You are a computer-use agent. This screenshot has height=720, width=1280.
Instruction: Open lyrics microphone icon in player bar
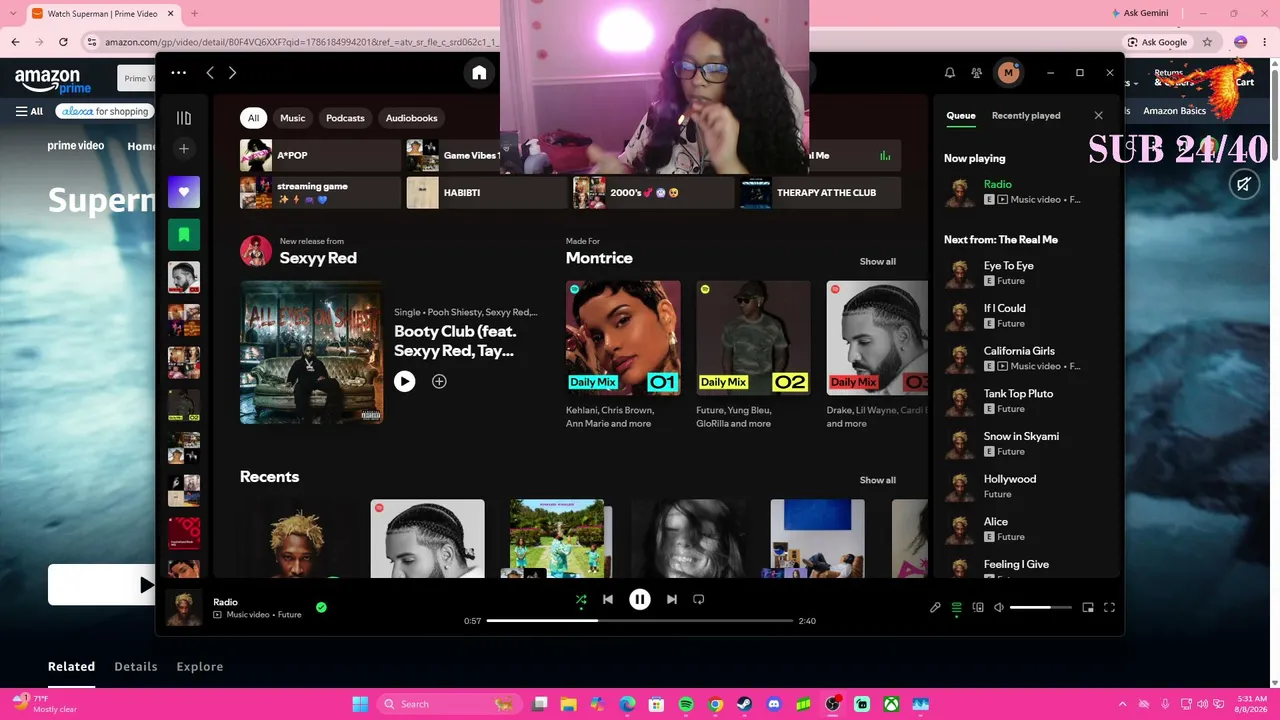tap(935, 607)
